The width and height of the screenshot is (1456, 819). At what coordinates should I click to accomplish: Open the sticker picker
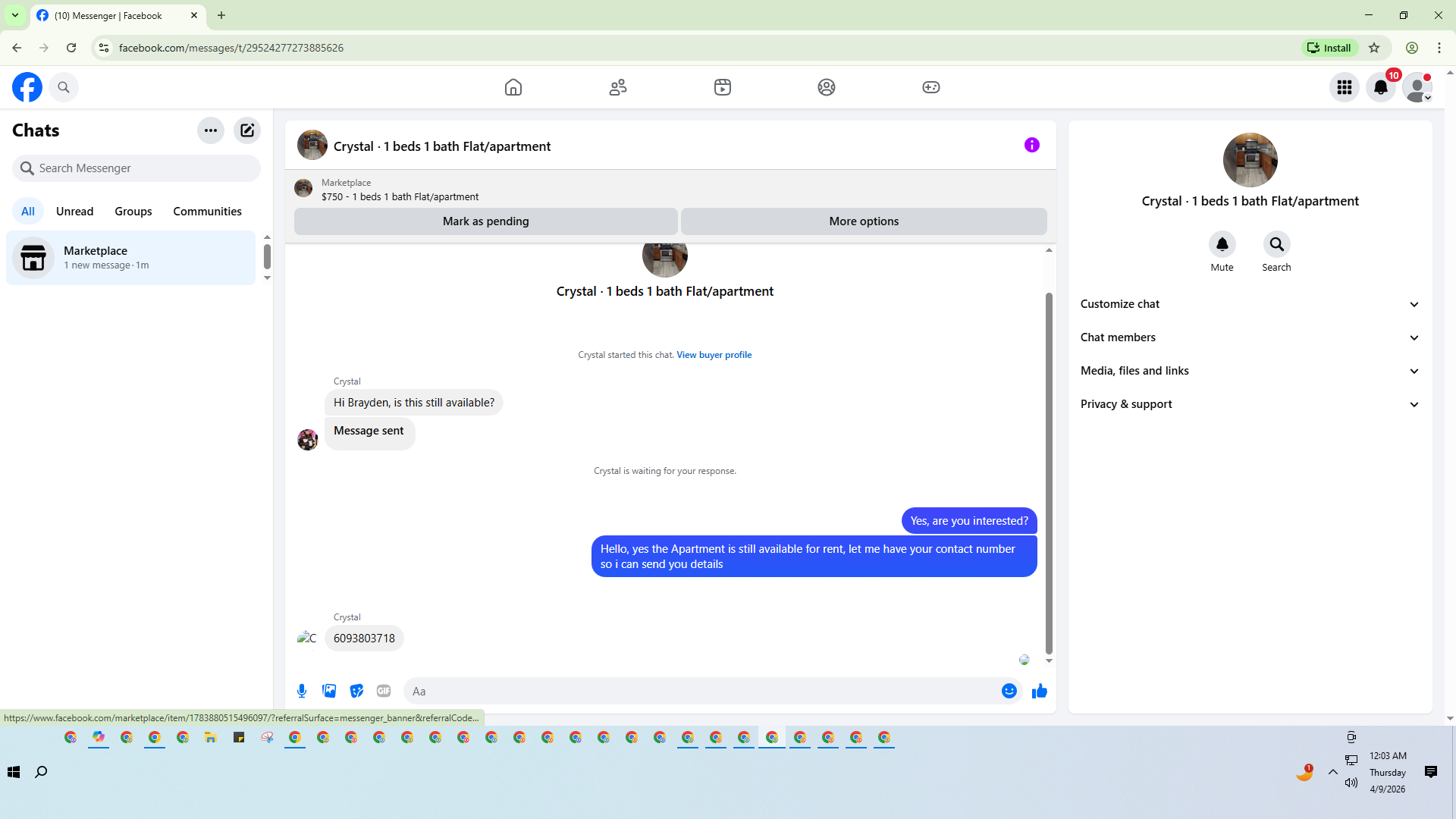tap(356, 691)
